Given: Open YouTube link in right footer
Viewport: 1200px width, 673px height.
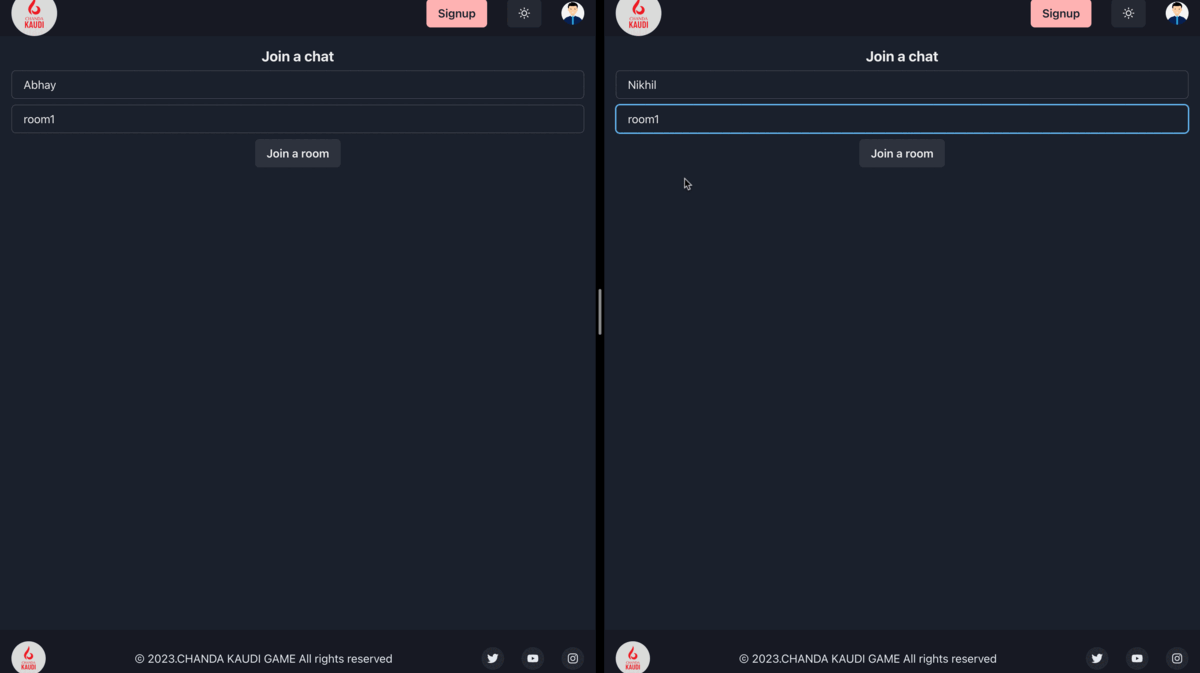Looking at the screenshot, I should pyautogui.click(x=1137, y=658).
